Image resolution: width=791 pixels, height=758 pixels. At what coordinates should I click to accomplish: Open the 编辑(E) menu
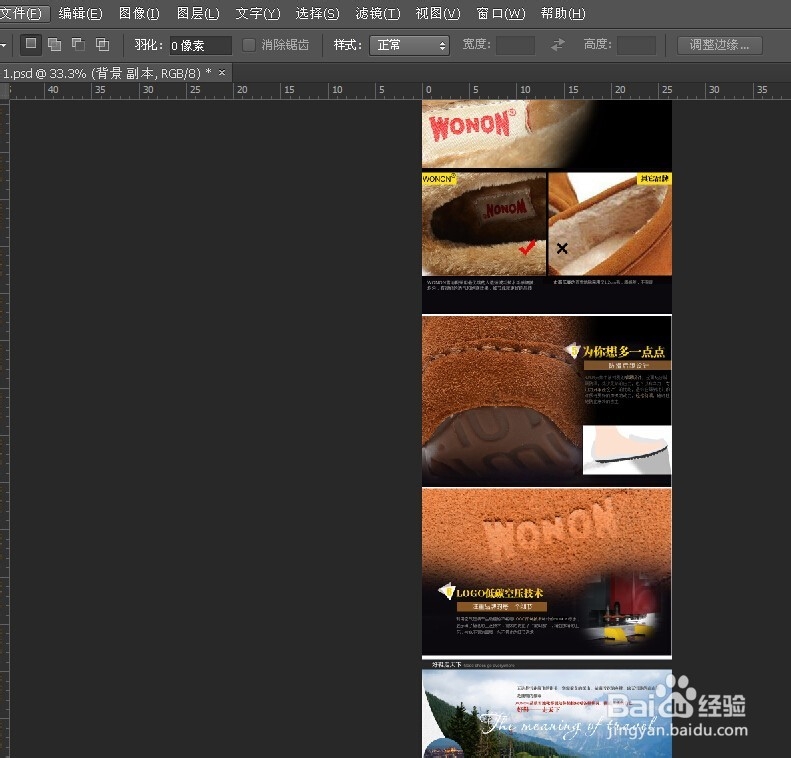(80, 13)
